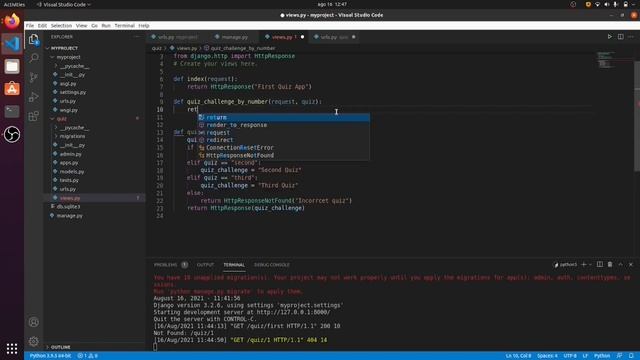Open the Run menu
This screenshot has height=360, width=640.
coord(106,25)
